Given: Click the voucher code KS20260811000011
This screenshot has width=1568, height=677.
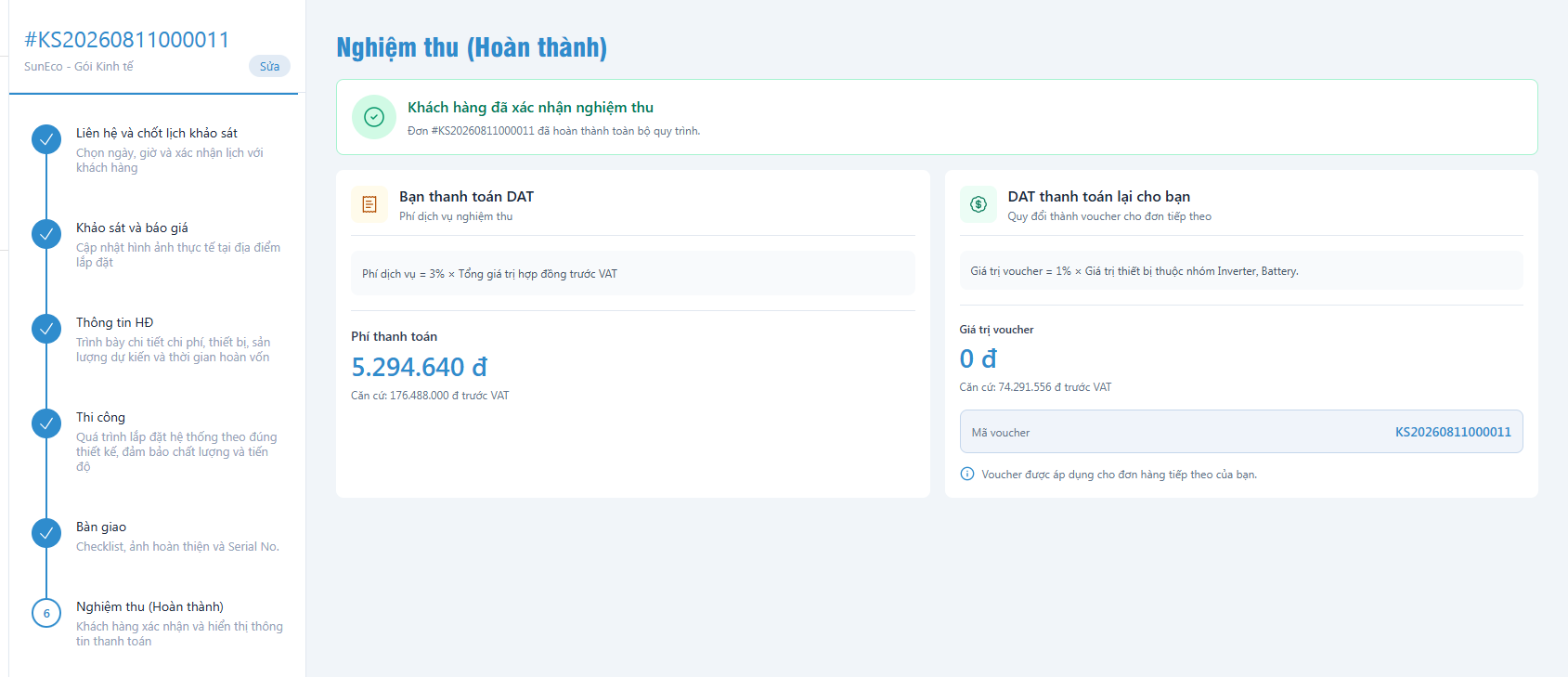Looking at the screenshot, I should (x=1453, y=432).
